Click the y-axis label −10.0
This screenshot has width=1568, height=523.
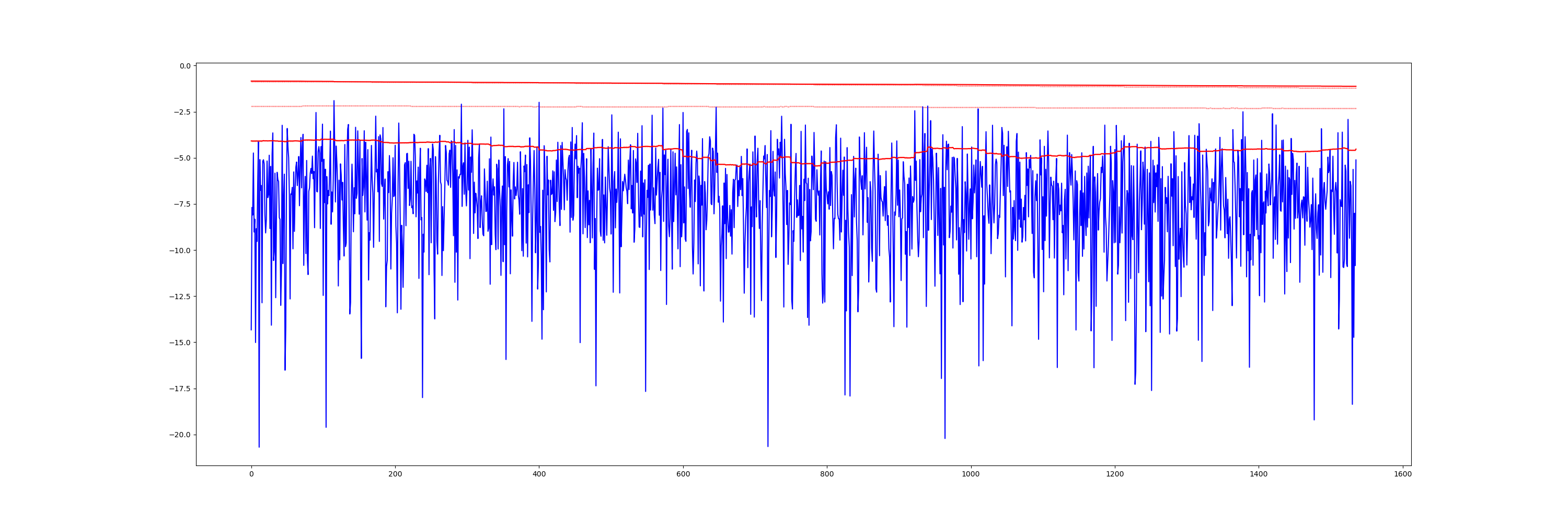(180, 251)
